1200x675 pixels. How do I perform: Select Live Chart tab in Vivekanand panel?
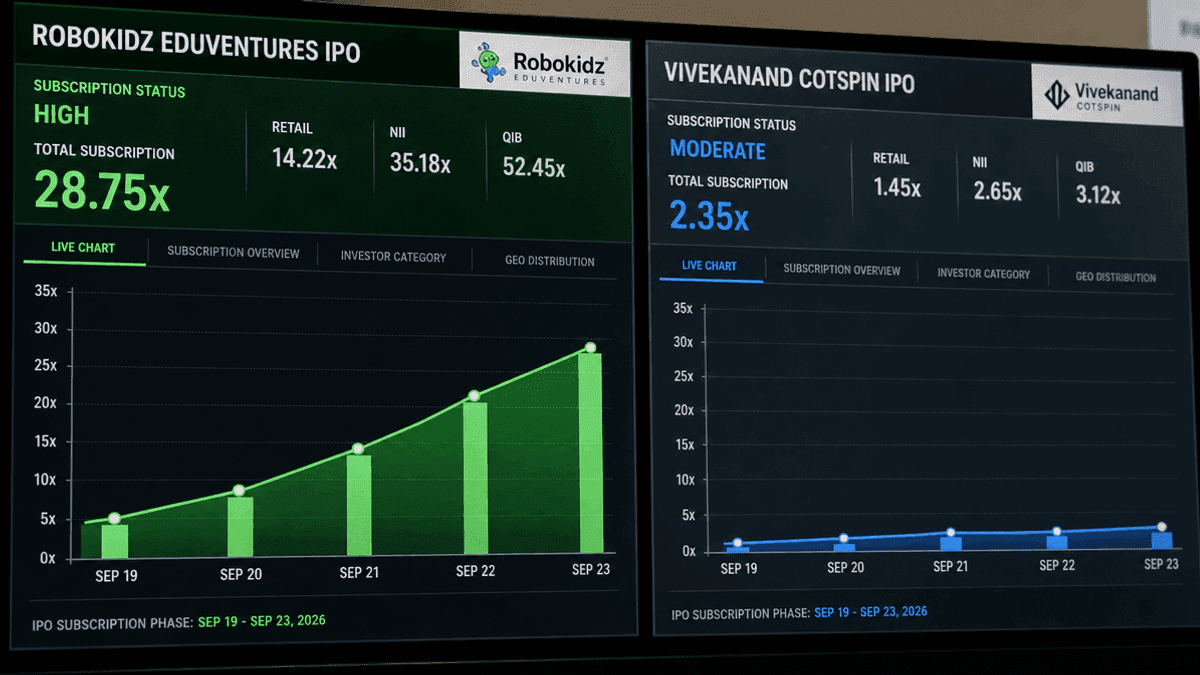coord(709,265)
